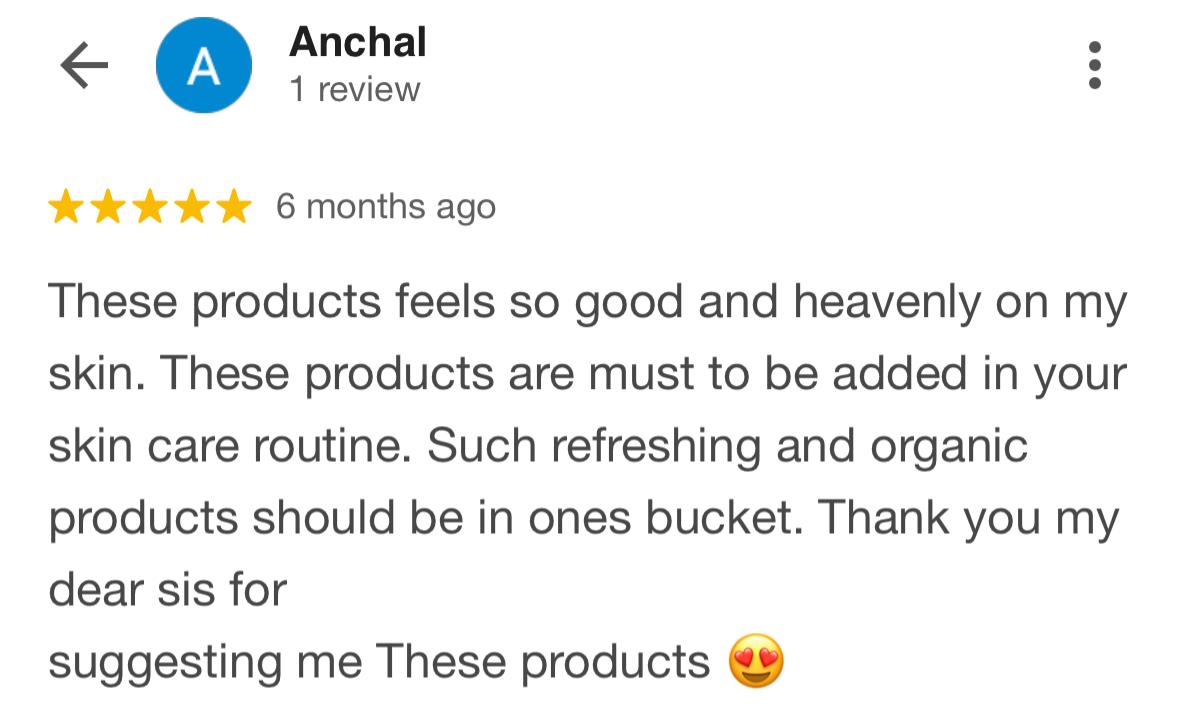Go back using the left arrow
Screen dimensions: 1179x717
[84, 66]
